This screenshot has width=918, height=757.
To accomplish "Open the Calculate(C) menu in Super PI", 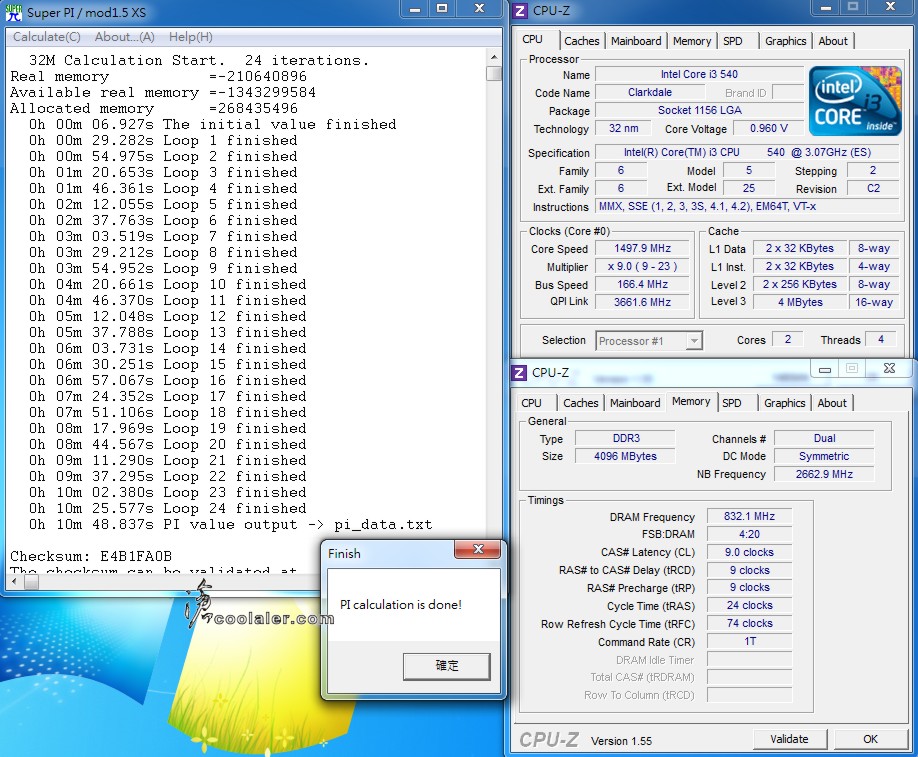I will [47, 37].
